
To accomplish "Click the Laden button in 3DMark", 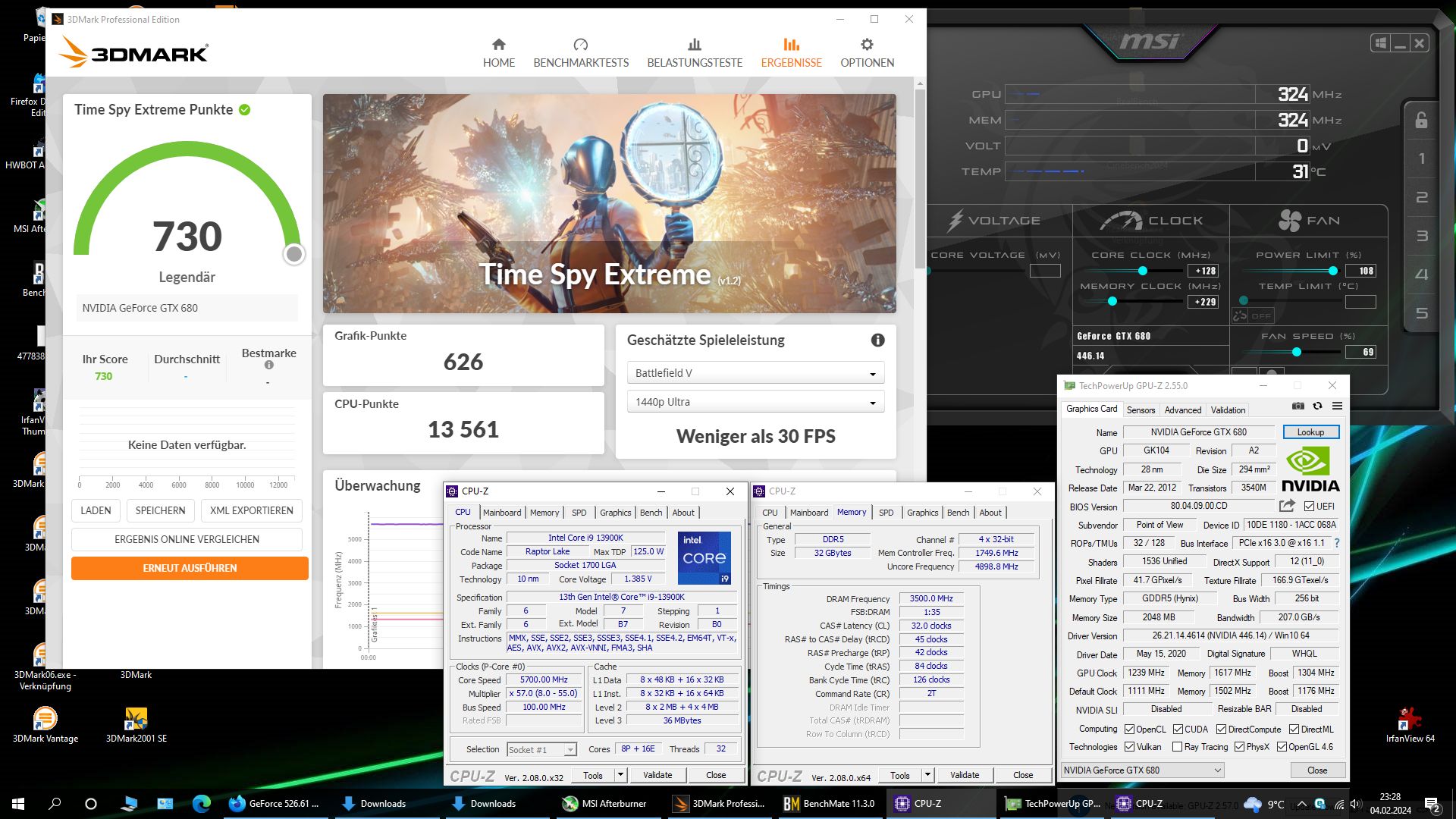I will point(96,510).
